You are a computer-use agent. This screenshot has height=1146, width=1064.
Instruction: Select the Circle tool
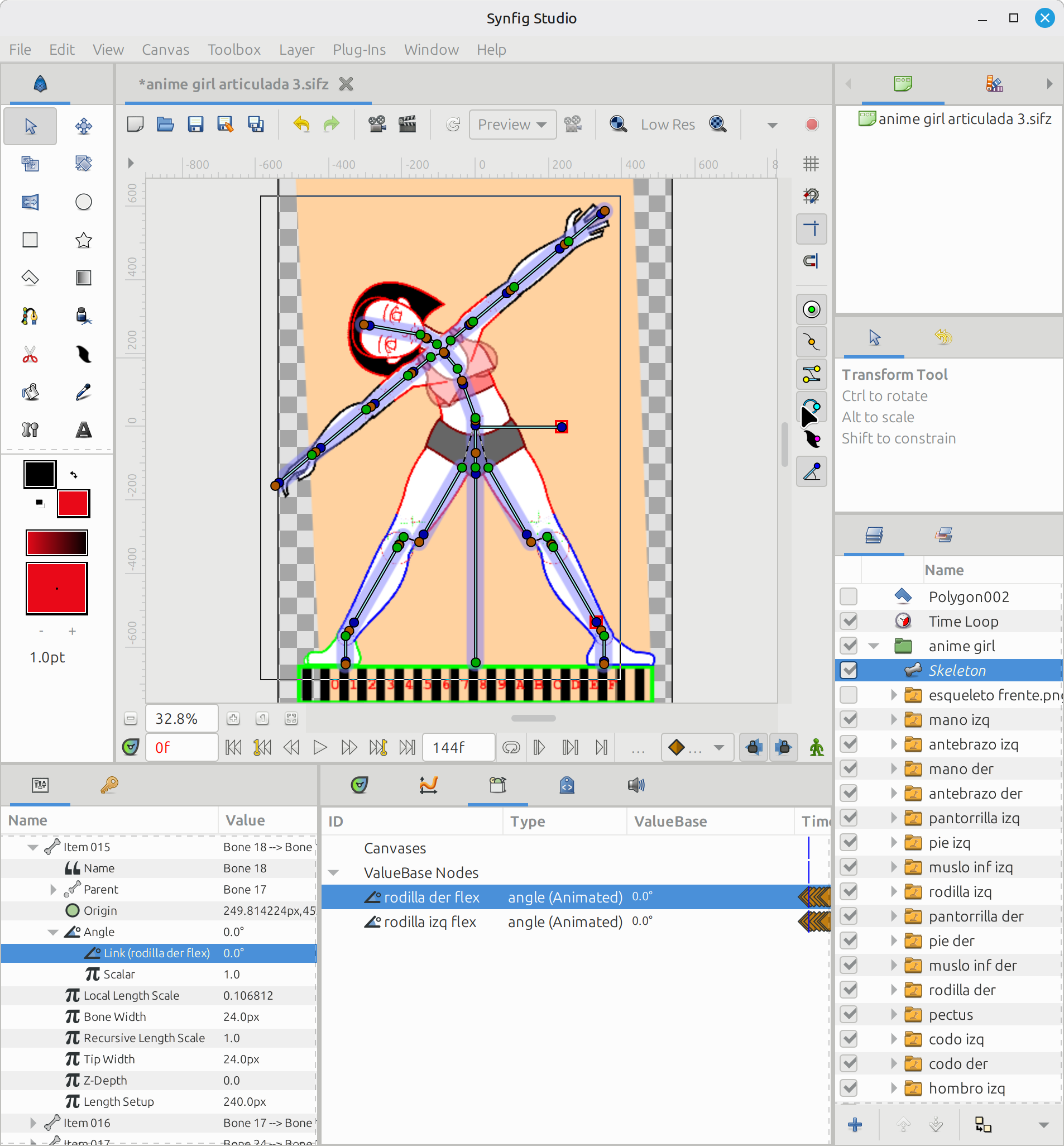(x=84, y=202)
